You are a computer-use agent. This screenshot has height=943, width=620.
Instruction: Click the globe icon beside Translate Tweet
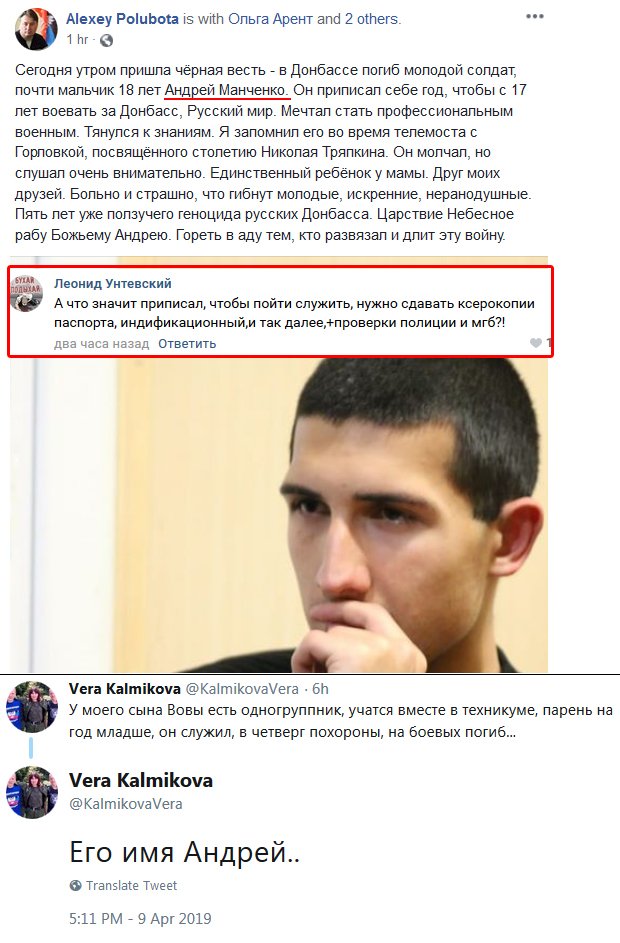point(76,885)
